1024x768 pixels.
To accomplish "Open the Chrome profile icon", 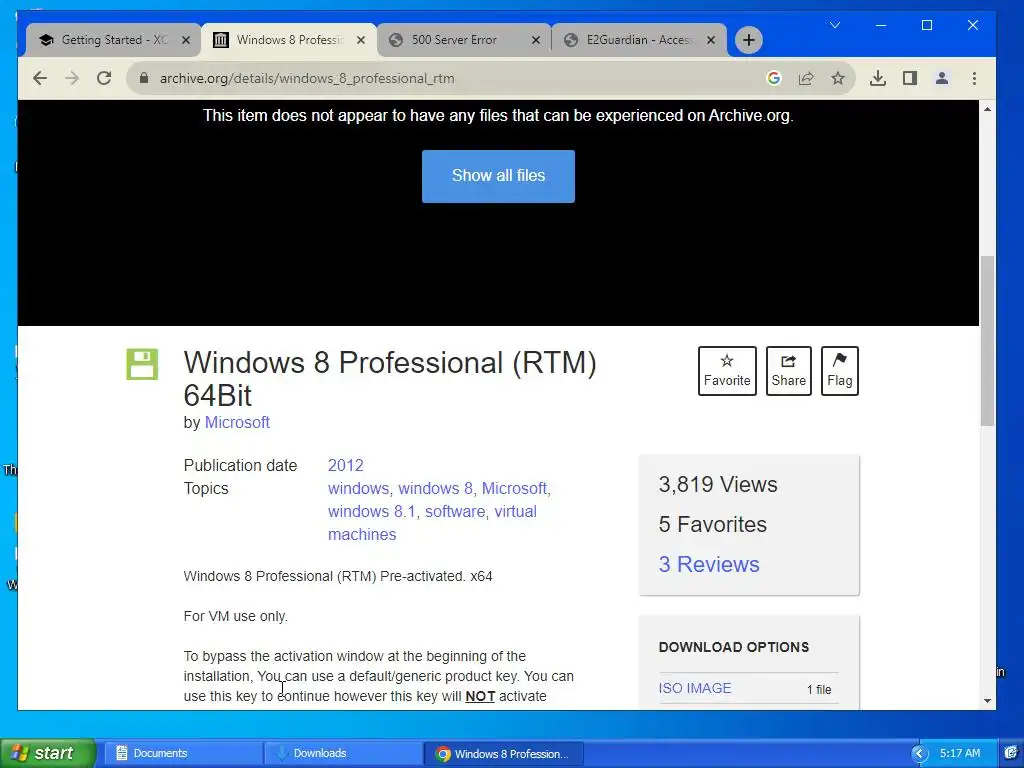I will [x=942, y=78].
